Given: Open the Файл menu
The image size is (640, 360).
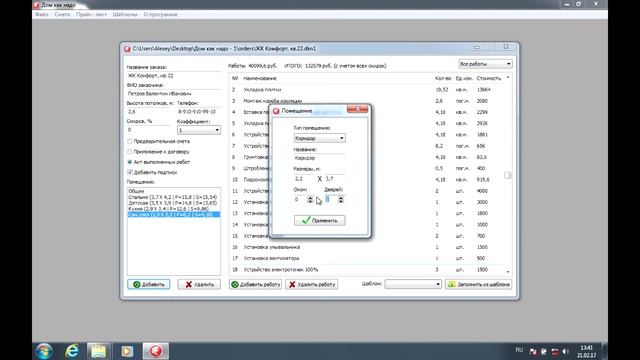Looking at the screenshot, I should pos(42,14).
